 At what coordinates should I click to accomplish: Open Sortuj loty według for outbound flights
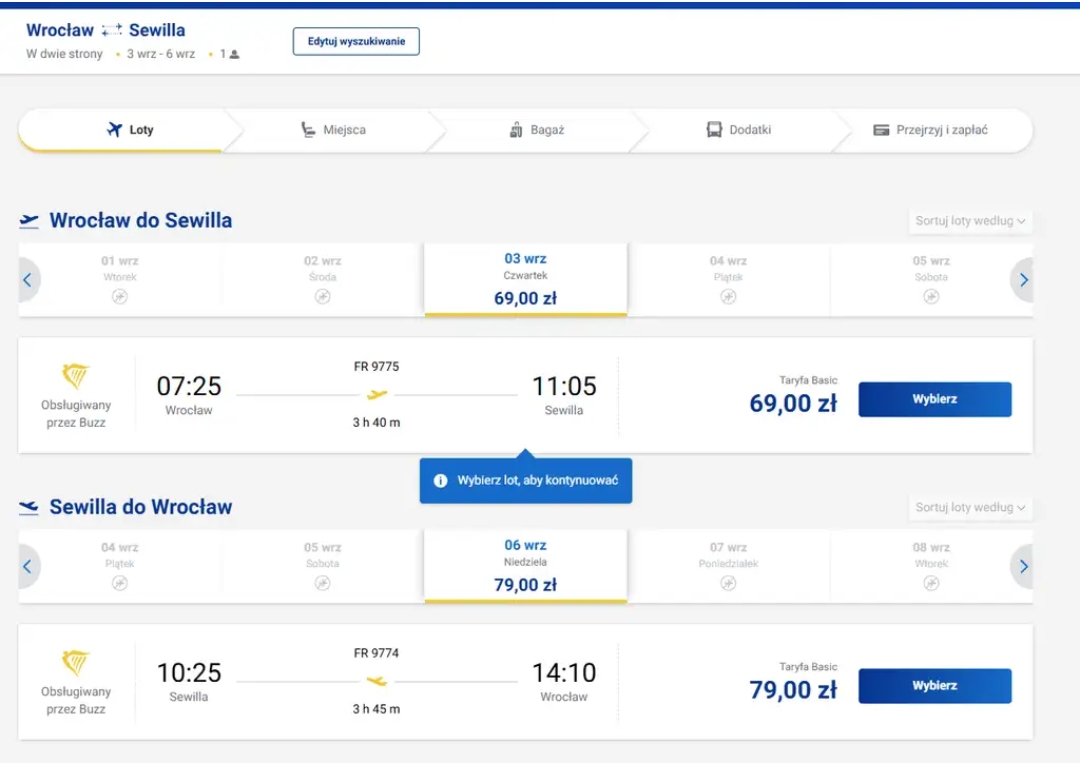(x=970, y=221)
